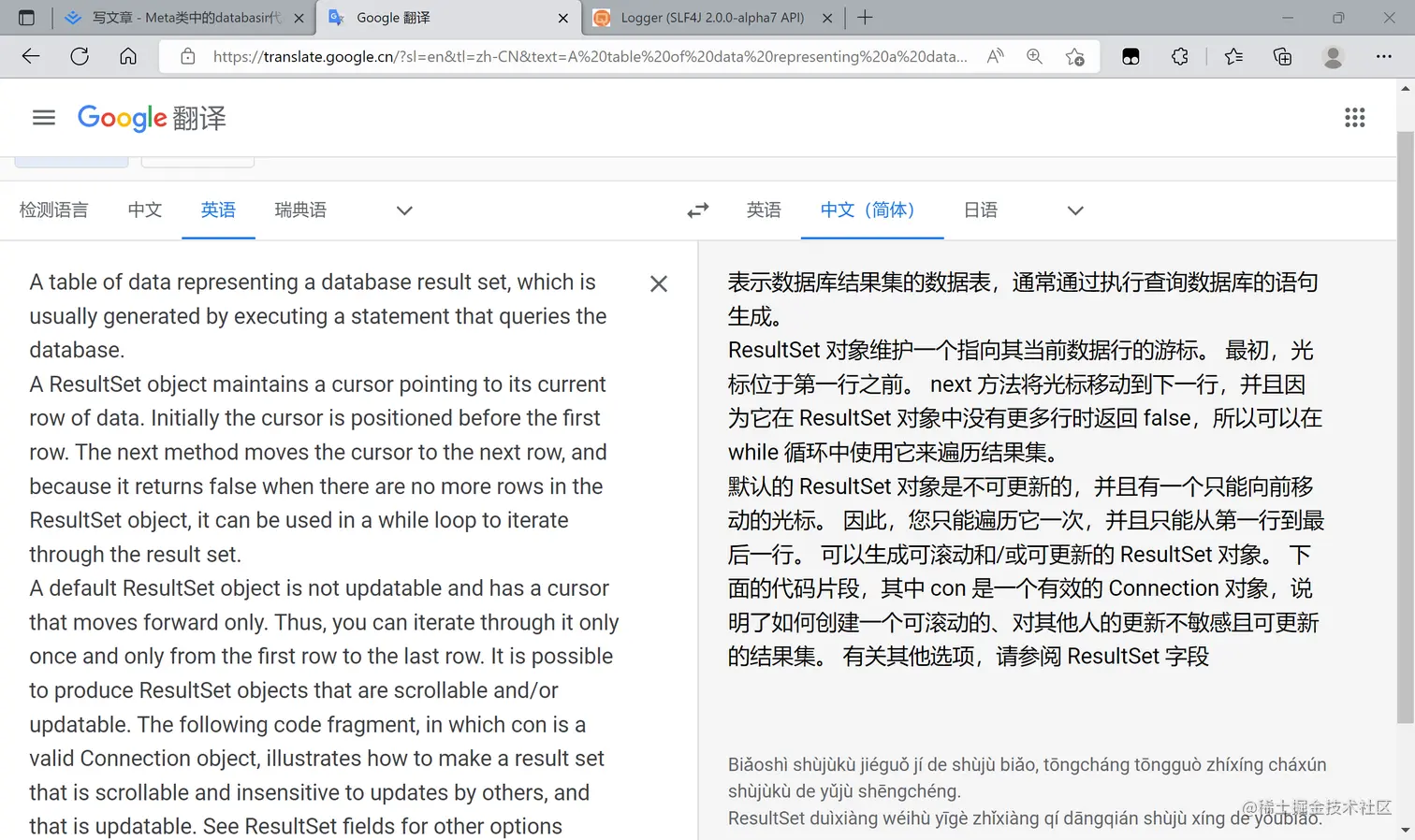Clear the source text
The height and width of the screenshot is (840, 1415).
(x=659, y=283)
